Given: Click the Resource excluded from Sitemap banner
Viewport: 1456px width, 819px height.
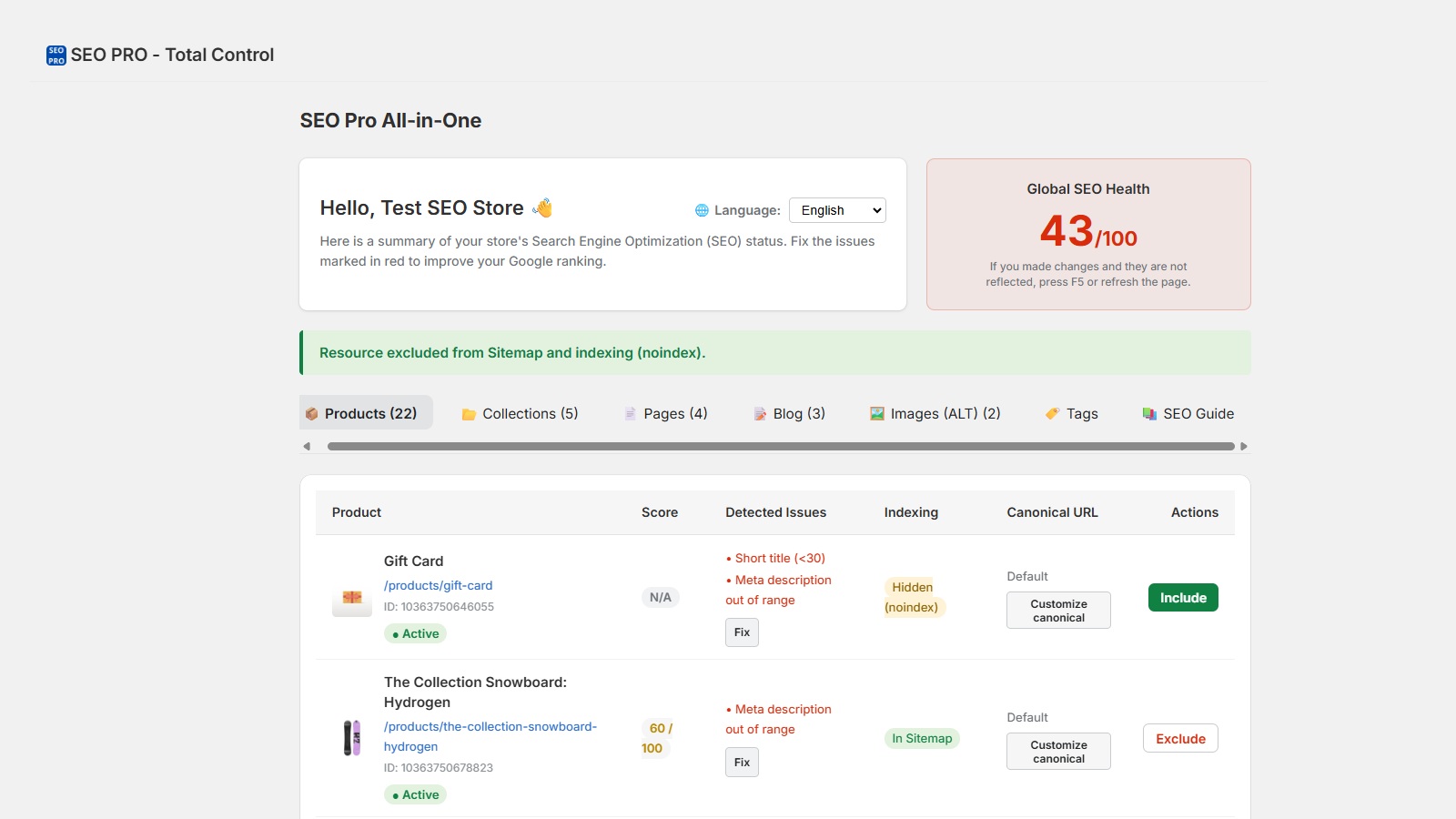Looking at the screenshot, I should 775,353.
